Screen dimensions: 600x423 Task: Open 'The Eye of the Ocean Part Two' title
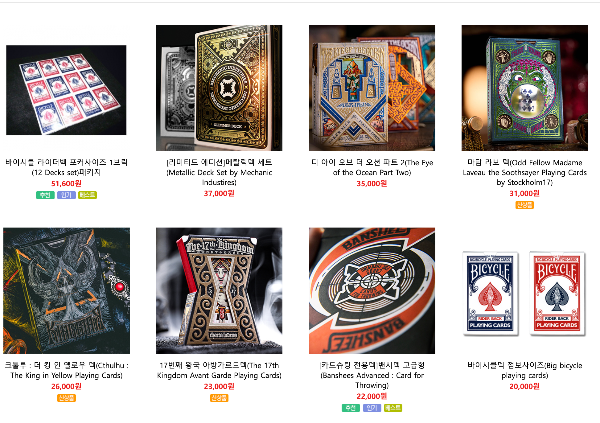[372, 167]
